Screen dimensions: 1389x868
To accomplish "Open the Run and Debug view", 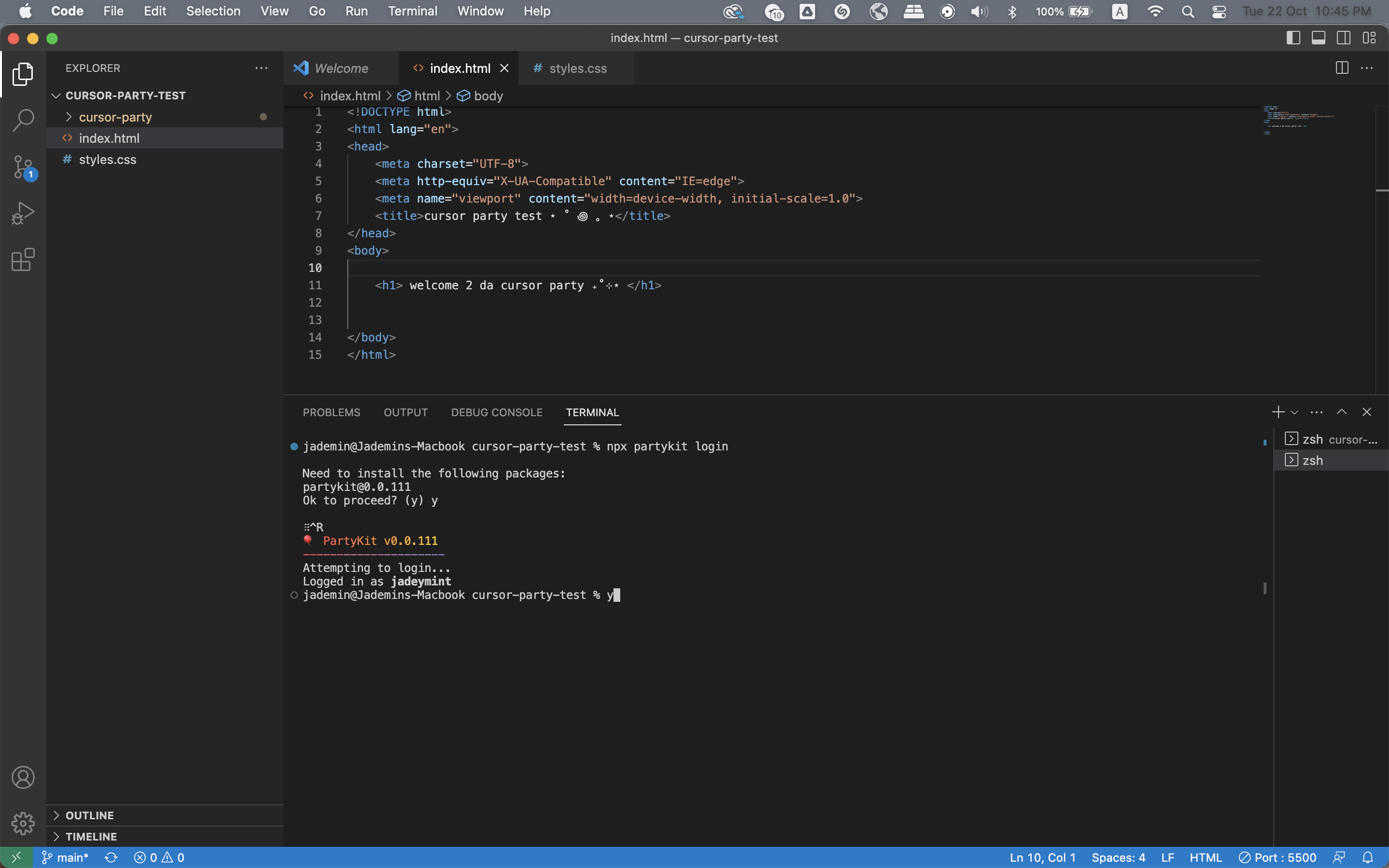I will [x=23, y=213].
